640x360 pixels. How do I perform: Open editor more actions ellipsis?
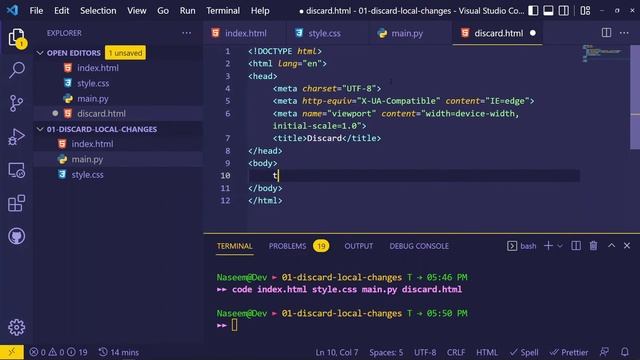pyautogui.click(x=624, y=33)
